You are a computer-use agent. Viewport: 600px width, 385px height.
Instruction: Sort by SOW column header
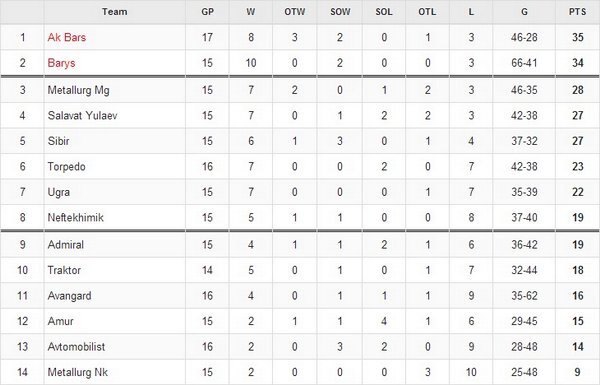tap(340, 12)
